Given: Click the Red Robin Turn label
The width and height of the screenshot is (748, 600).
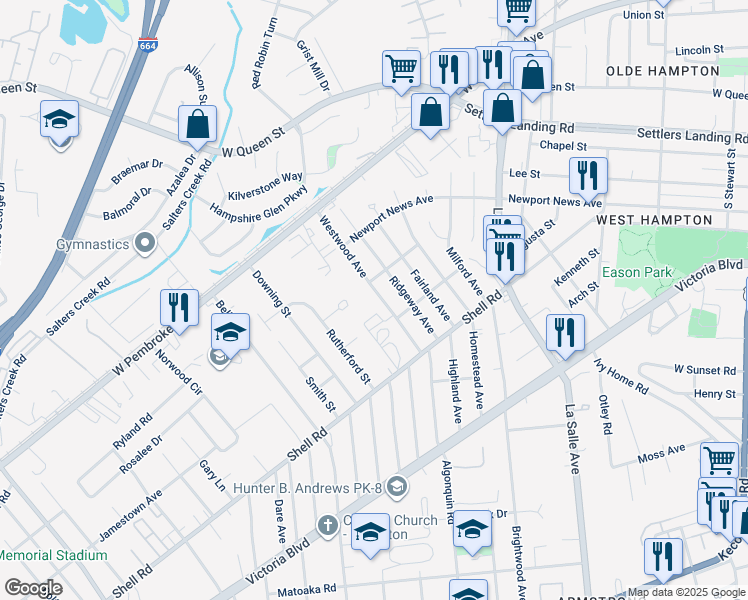Looking at the screenshot, I should tap(264, 53).
